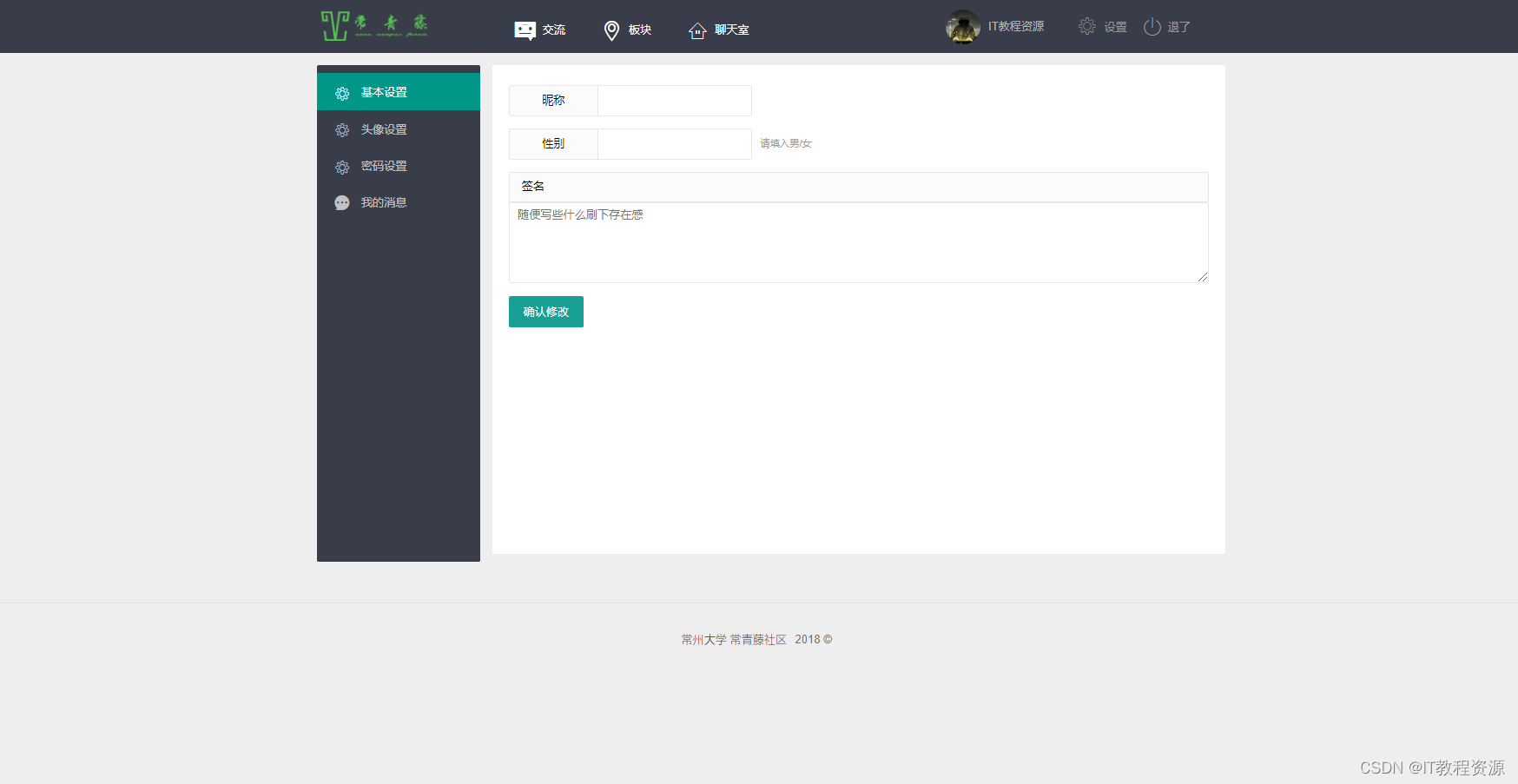Click the hint text 请填入男/女
Viewport: 1518px width, 784px height.
(786, 144)
